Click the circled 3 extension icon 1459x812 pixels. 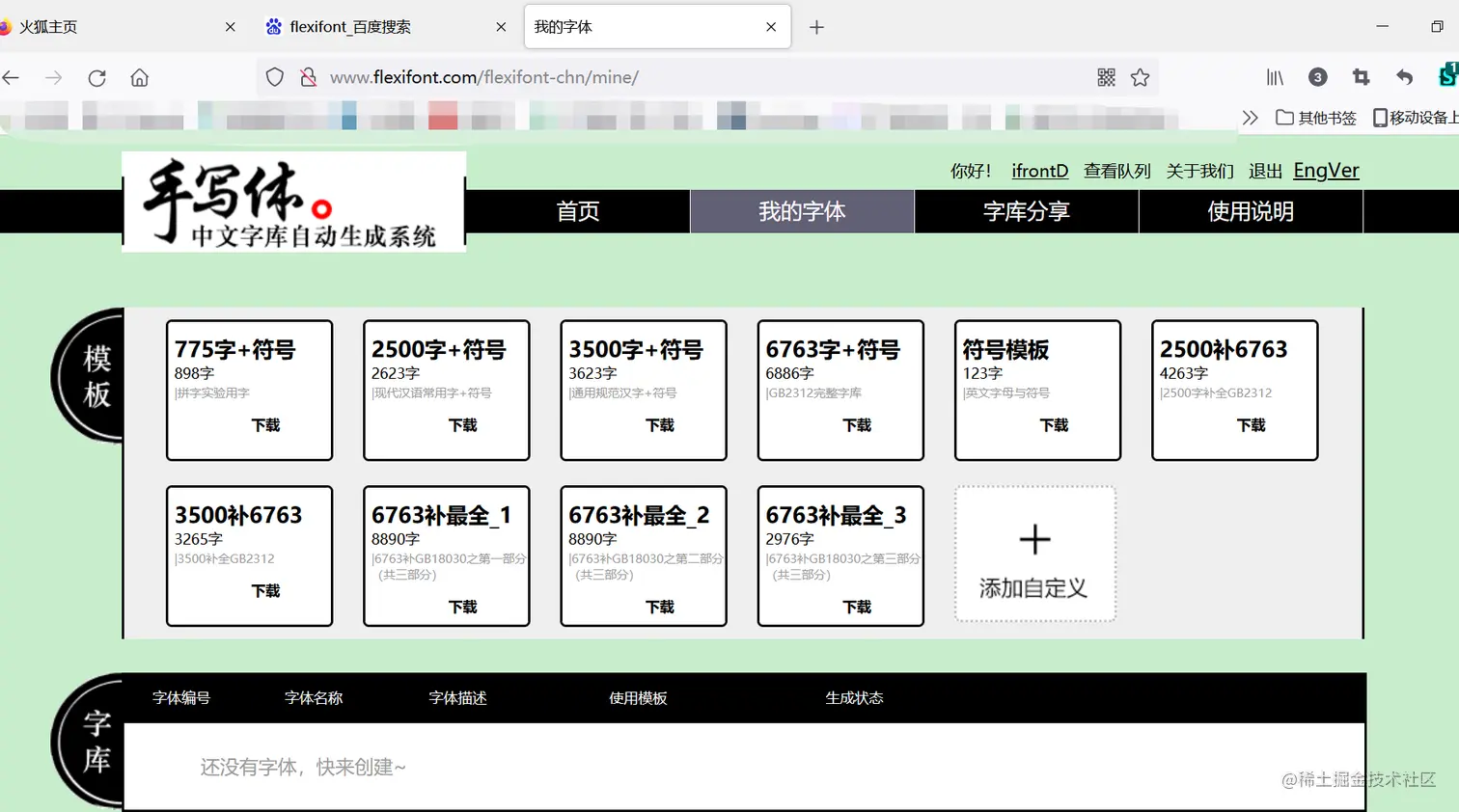pyautogui.click(x=1317, y=77)
